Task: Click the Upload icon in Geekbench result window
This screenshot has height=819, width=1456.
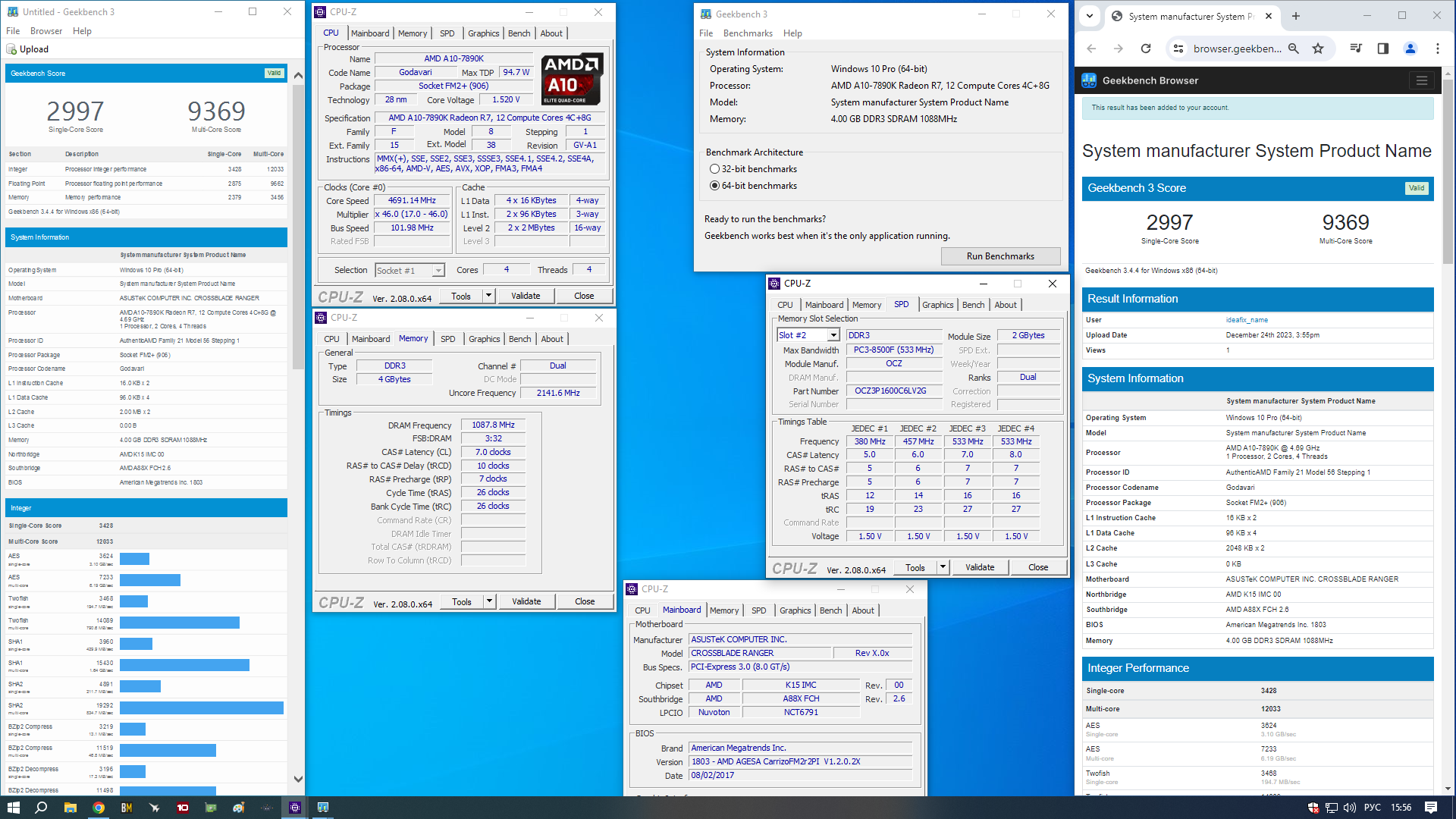Action: point(11,49)
